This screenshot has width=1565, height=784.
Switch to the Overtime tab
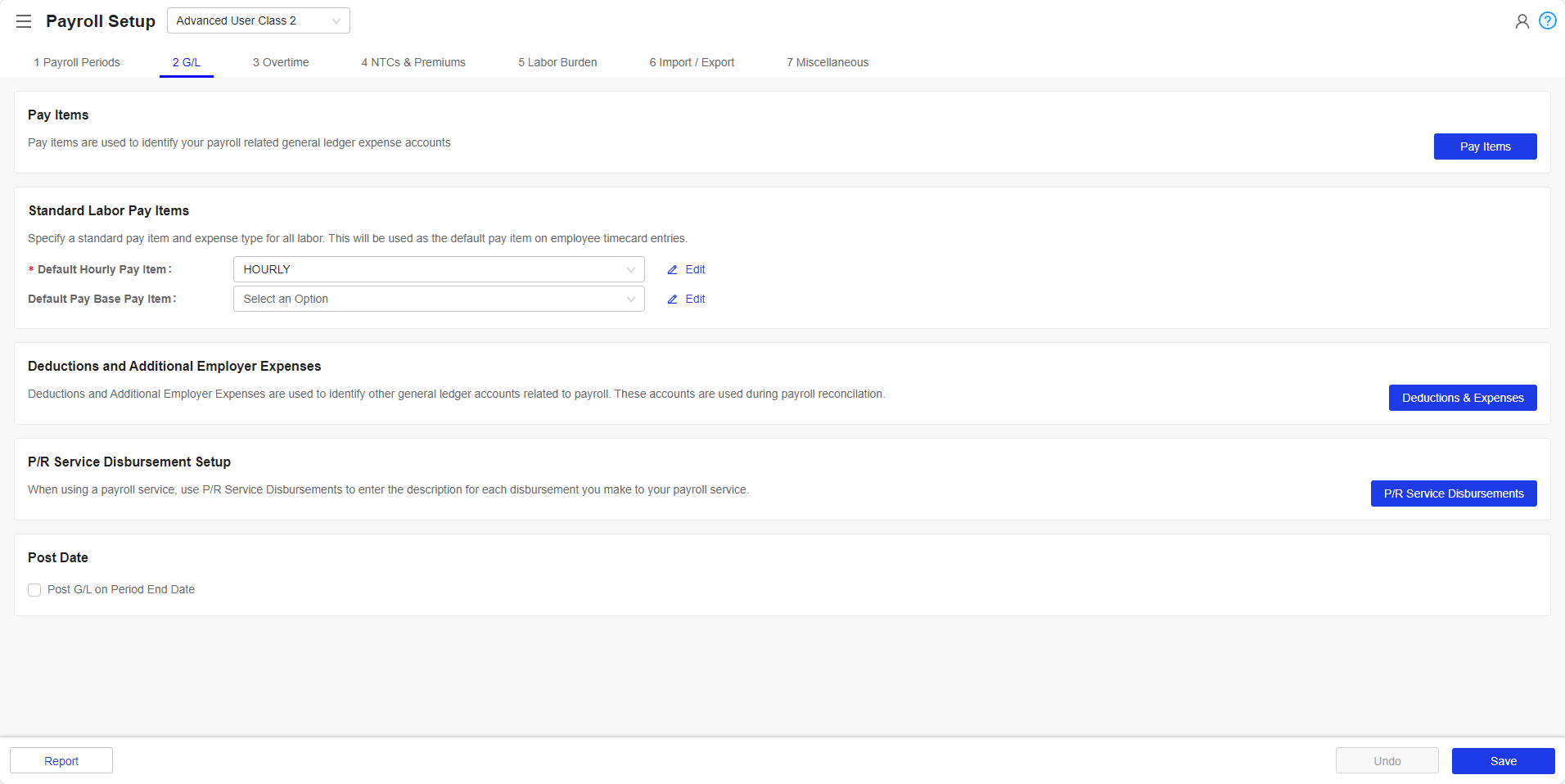[x=281, y=63]
